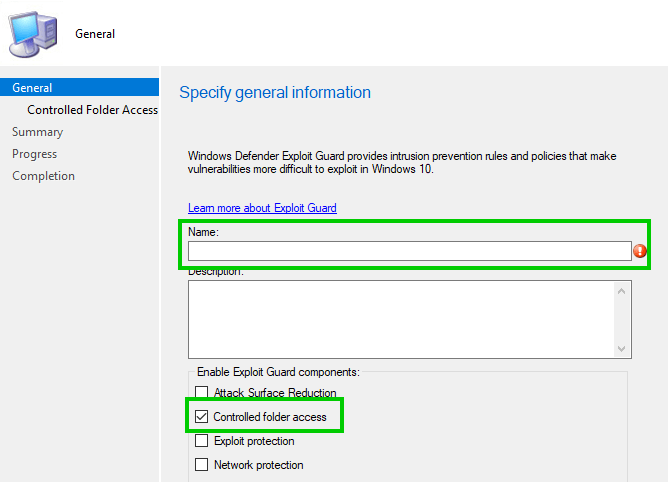Click the red error icon beside Name
Image resolution: width=668 pixels, height=482 pixels.
pos(640,251)
